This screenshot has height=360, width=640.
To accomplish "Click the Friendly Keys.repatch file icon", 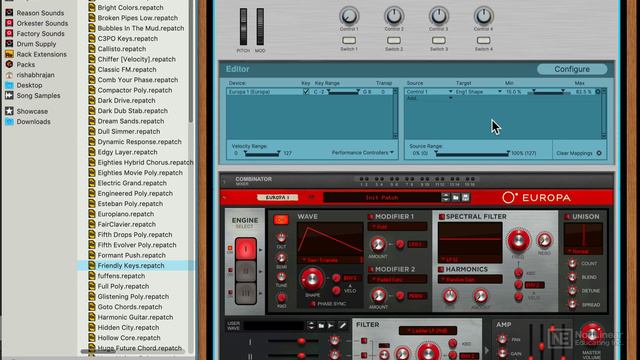I will coord(92,265).
